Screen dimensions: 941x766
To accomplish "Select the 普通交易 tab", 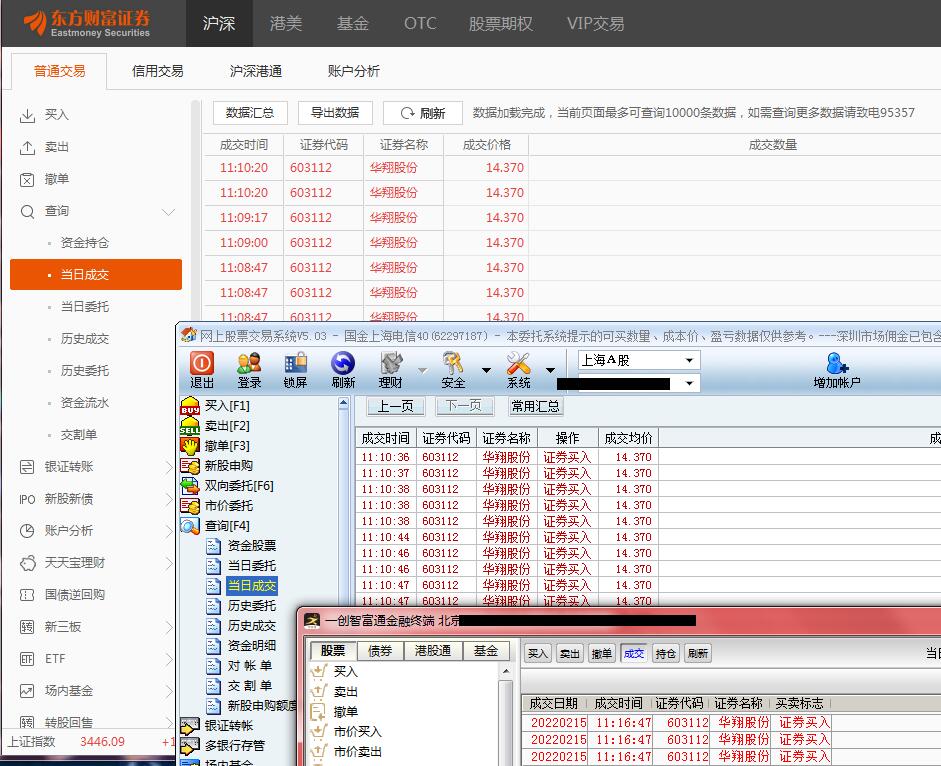I will pyautogui.click(x=59, y=71).
